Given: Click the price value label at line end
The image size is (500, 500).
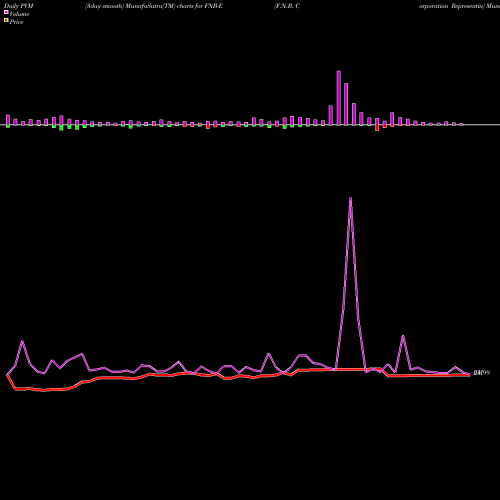Looking at the screenshot, I should [482, 373].
